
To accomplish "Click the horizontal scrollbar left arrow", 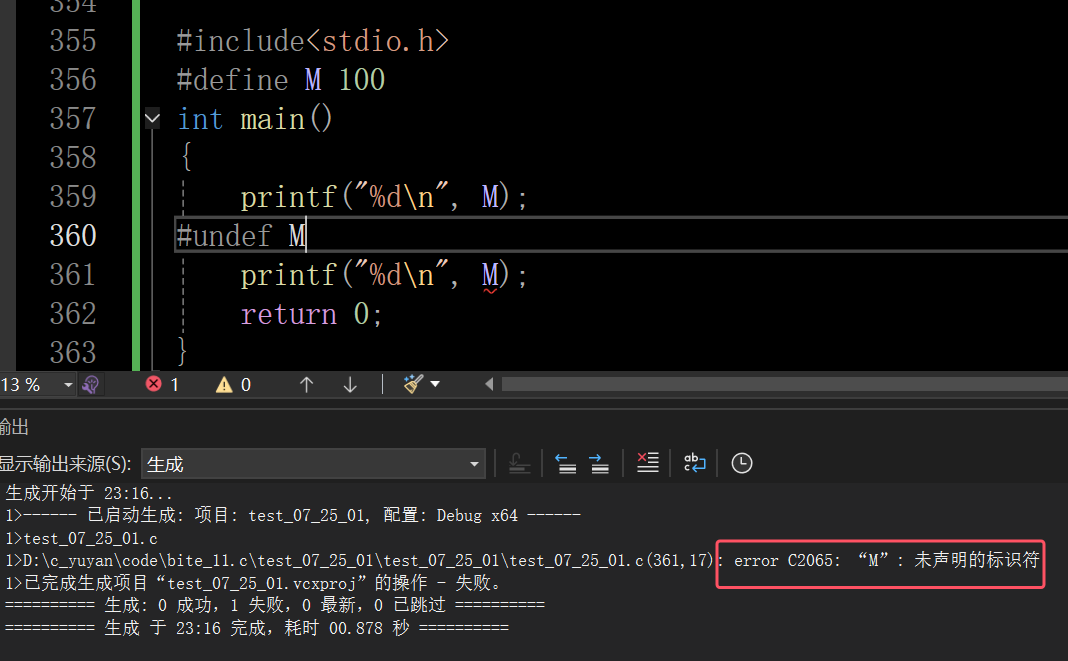I will [x=489, y=384].
